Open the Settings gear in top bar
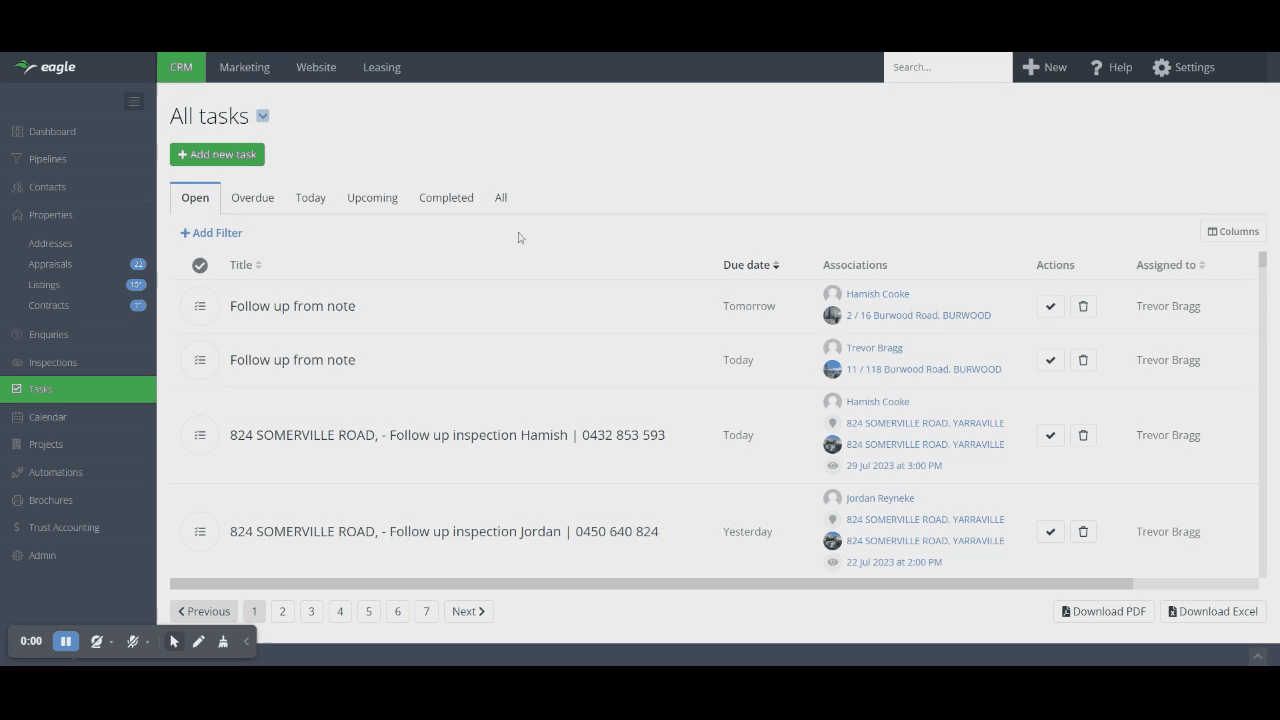Screen dimensions: 1280x720 pyautogui.click(x=1161, y=67)
